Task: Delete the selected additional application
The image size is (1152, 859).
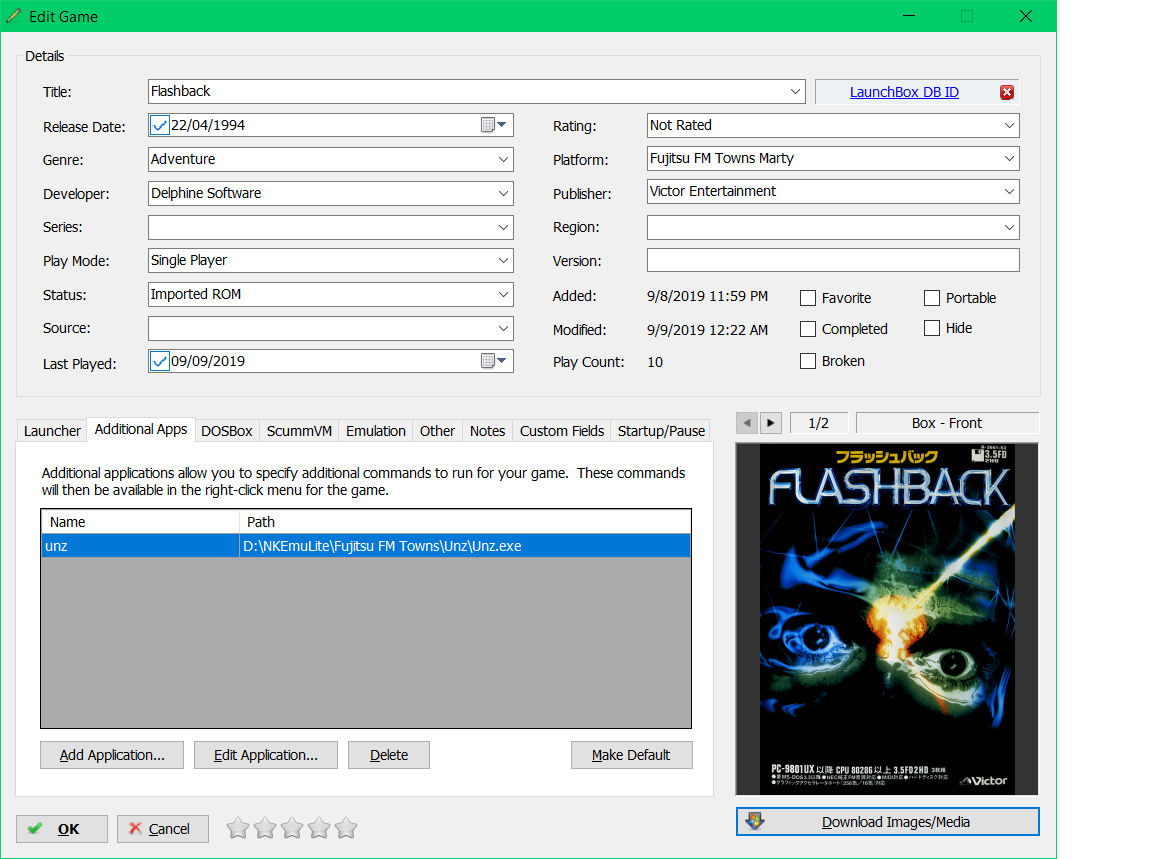Action: pos(389,755)
